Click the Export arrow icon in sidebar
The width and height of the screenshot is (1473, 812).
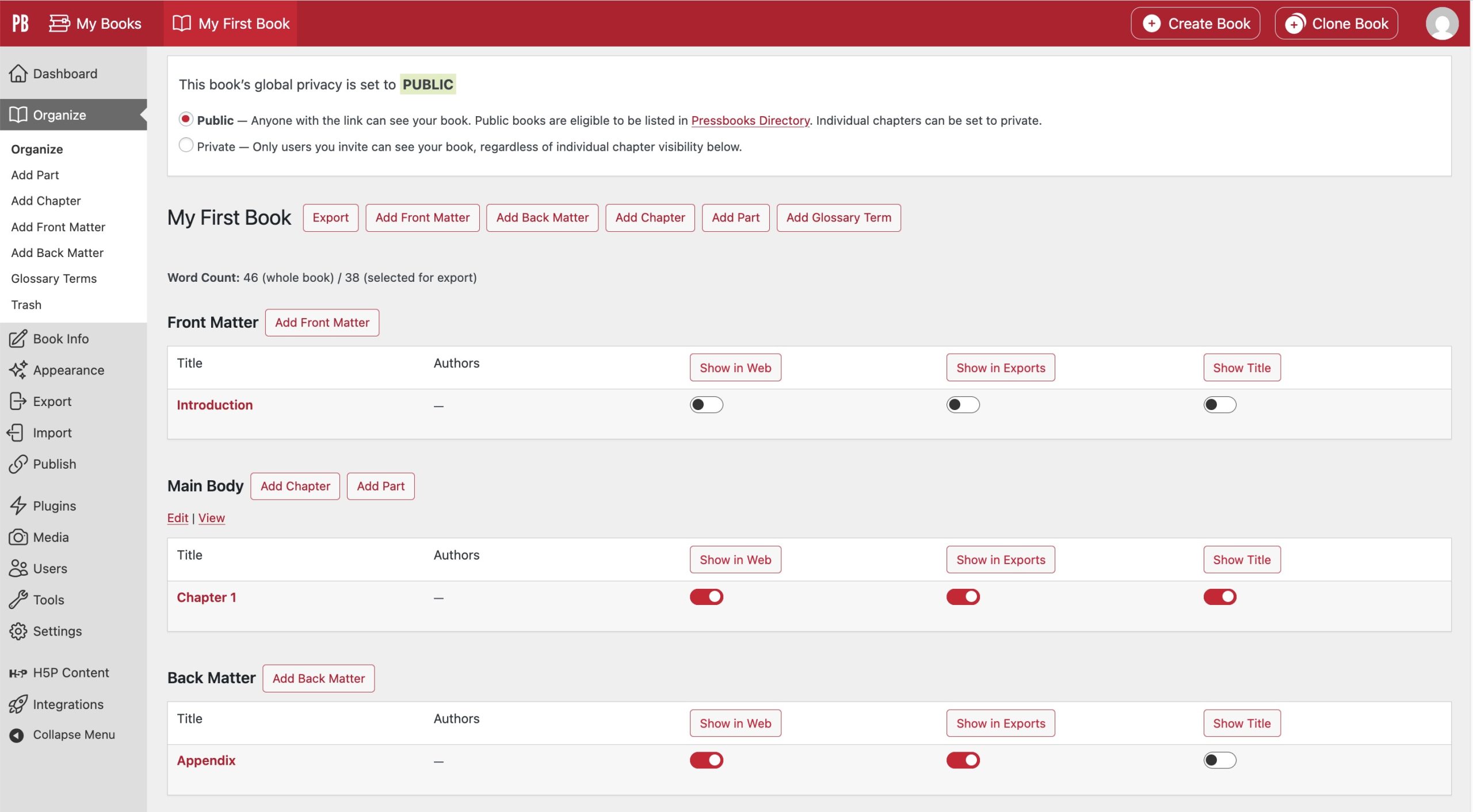coord(18,401)
